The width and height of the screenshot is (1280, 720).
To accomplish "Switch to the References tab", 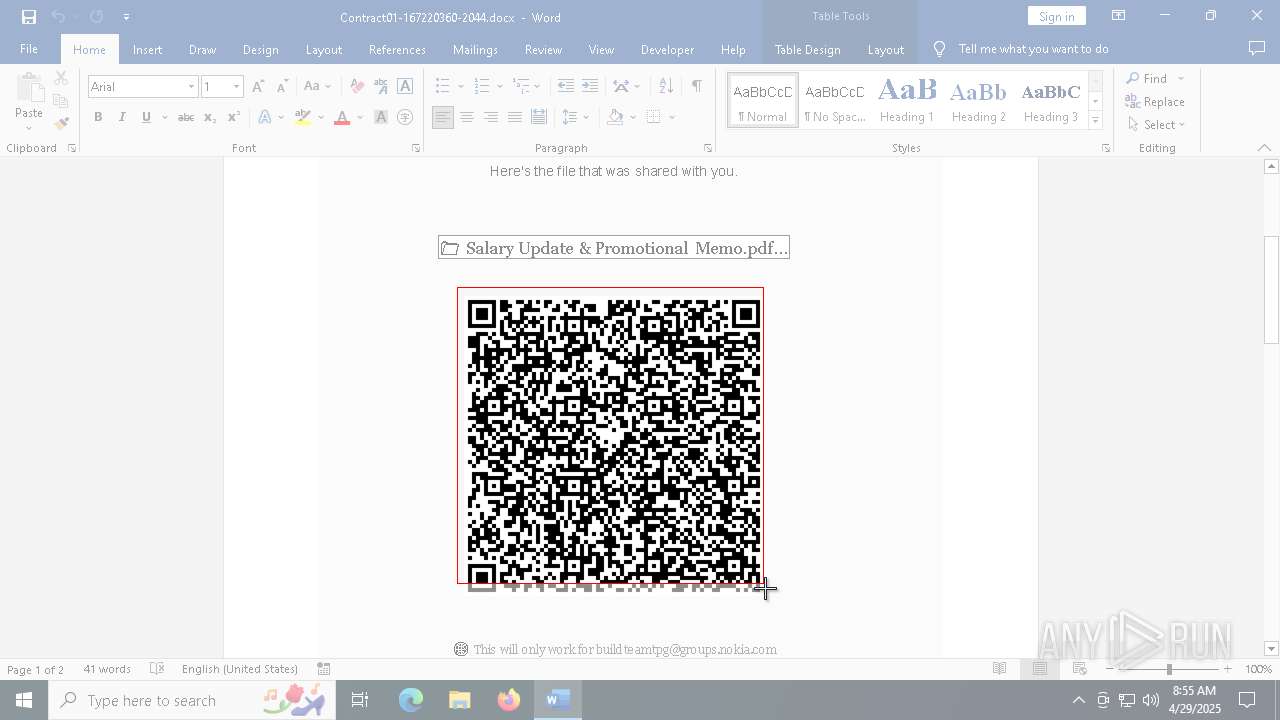I will 397,49.
